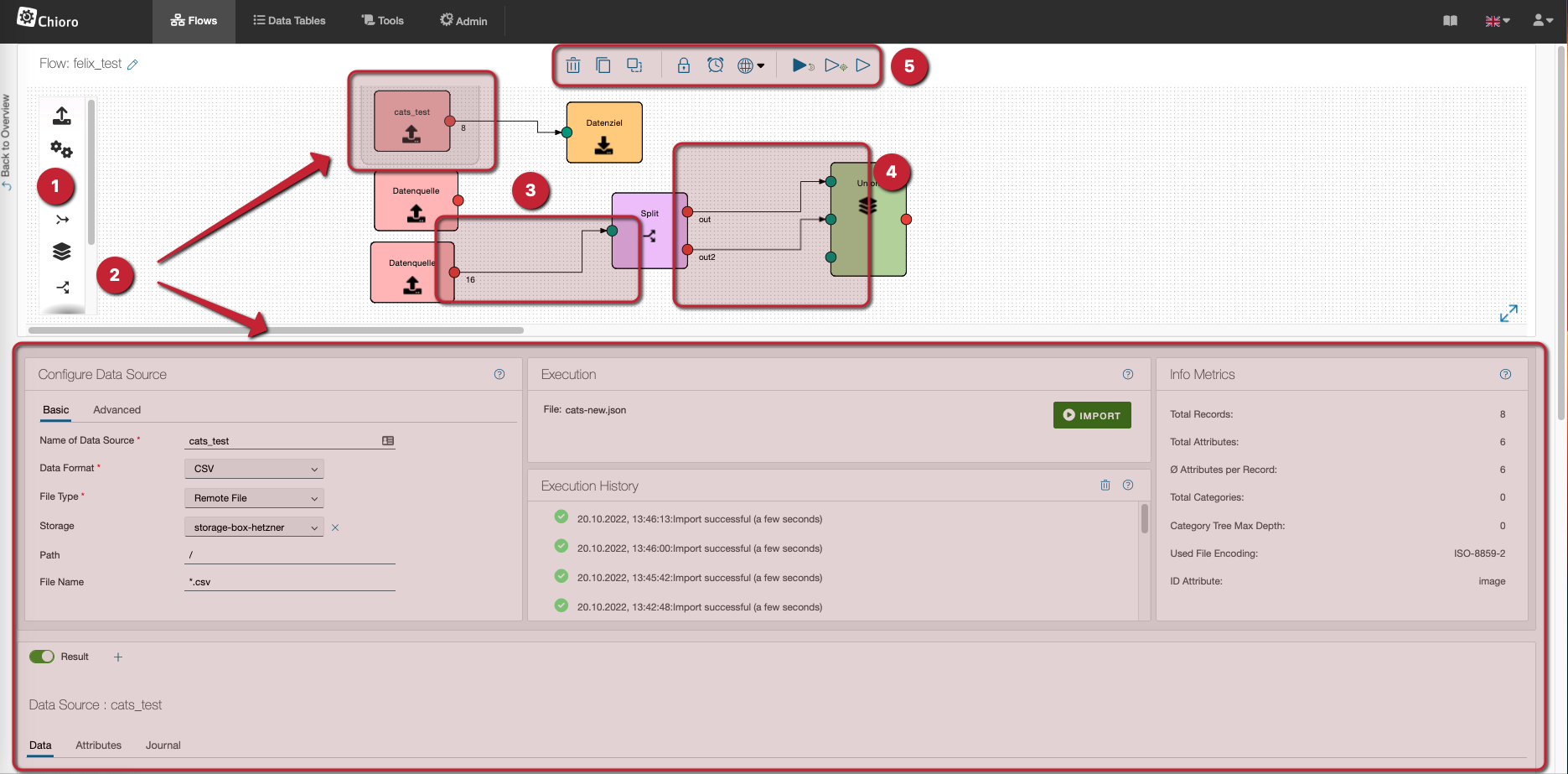1568x774 pixels.
Task: Open the Storage dropdown
Action: click(x=254, y=527)
